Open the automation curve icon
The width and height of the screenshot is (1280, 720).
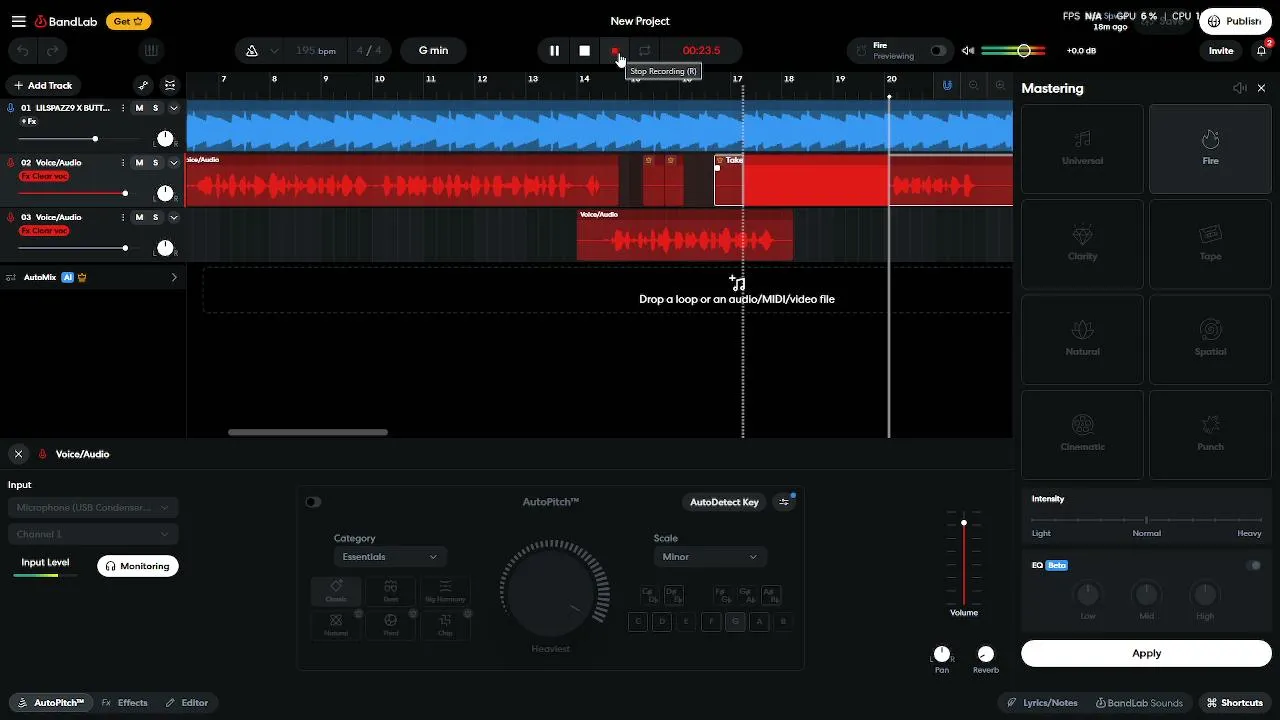coord(143,86)
